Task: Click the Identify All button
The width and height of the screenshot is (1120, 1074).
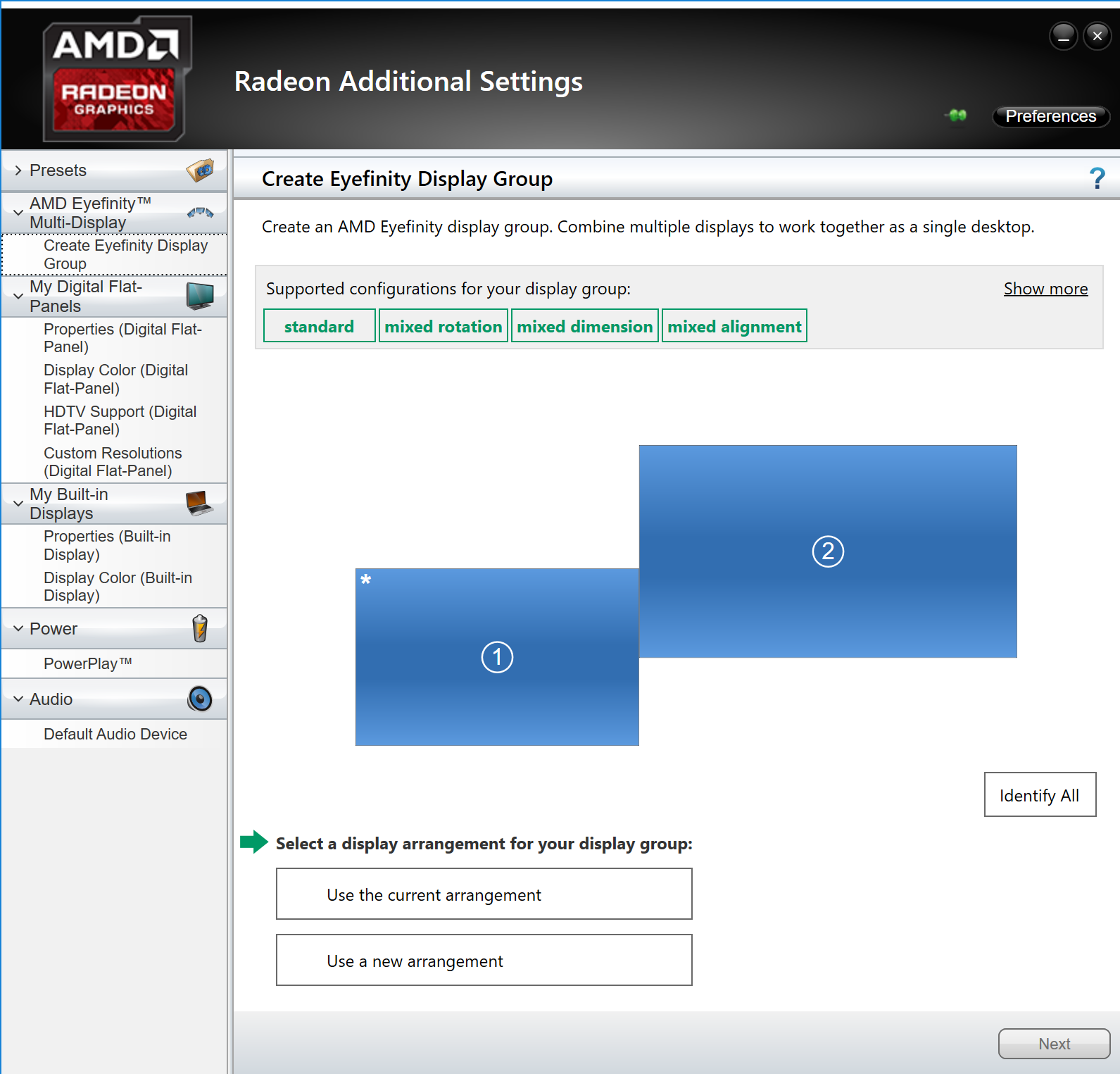Action: (1040, 794)
